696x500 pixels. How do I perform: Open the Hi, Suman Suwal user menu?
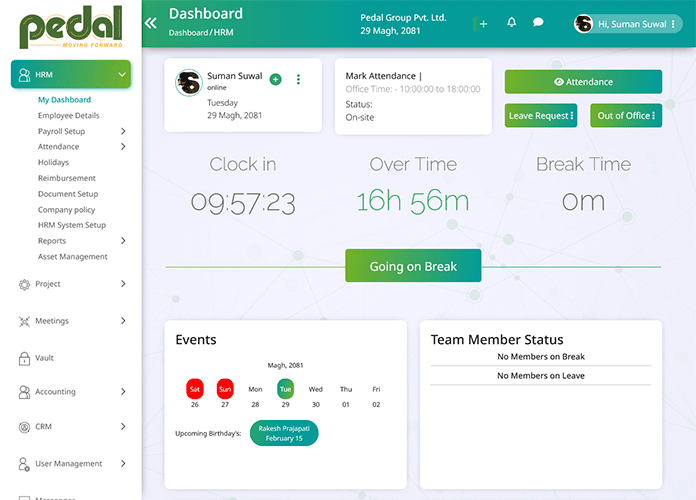(x=625, y=23)
